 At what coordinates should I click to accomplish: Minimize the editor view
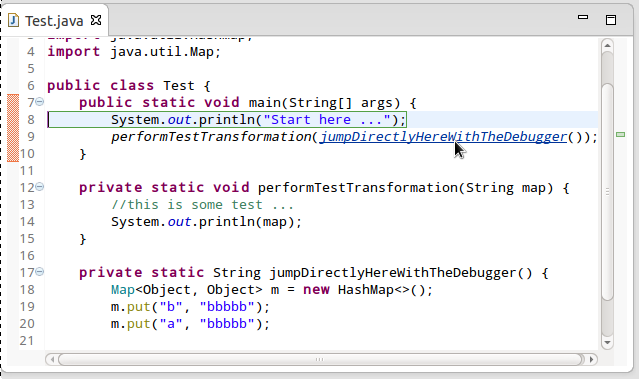583,17
